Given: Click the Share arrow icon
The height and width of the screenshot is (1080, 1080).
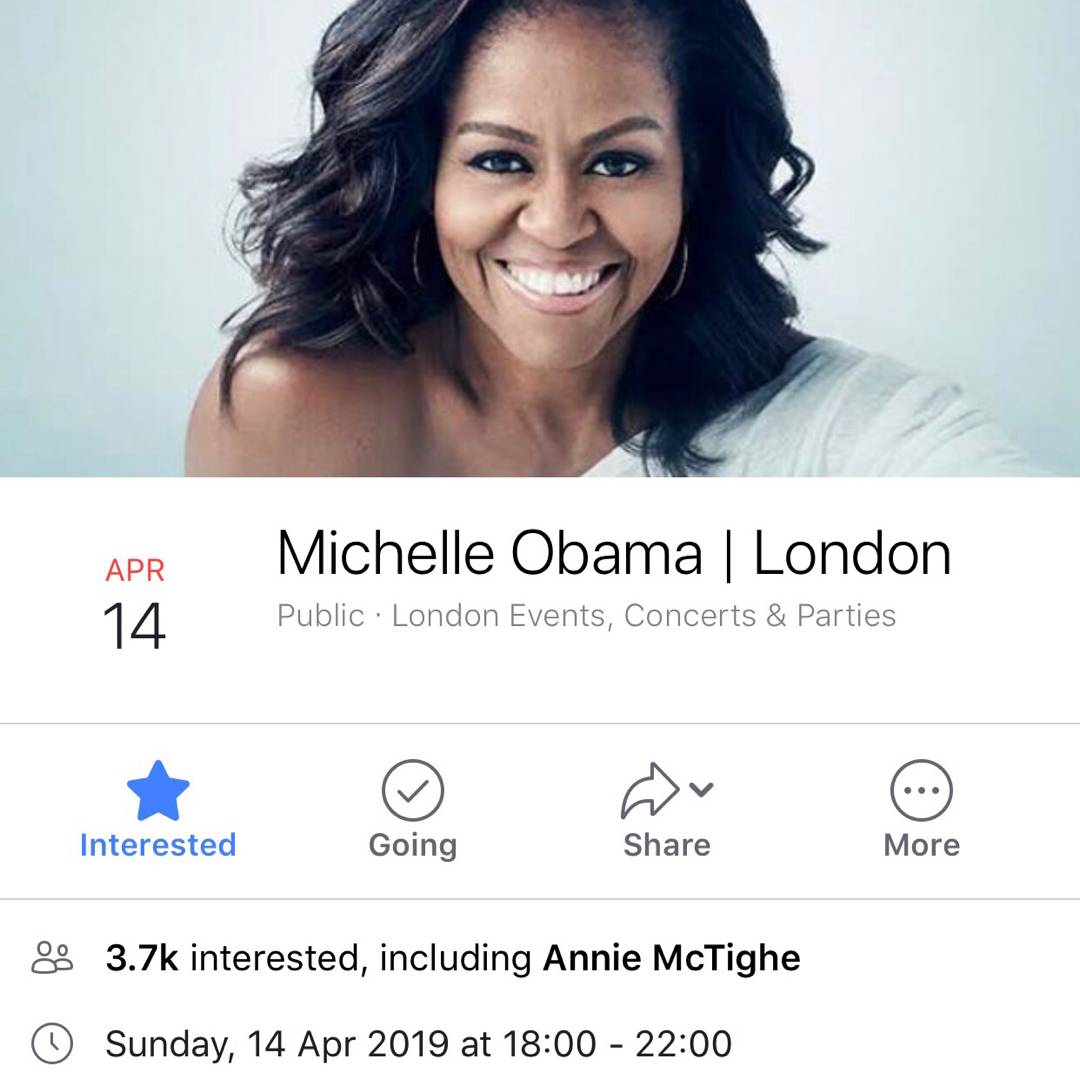Looking at the screenshot, I should [x=650, y=791].
